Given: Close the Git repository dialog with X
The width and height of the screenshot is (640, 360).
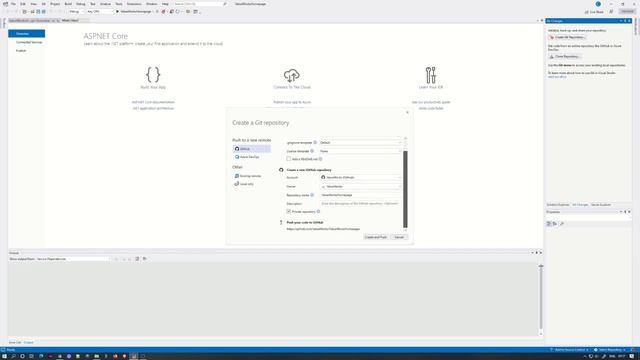Looking at the screenshot, I should pos(407,113).
